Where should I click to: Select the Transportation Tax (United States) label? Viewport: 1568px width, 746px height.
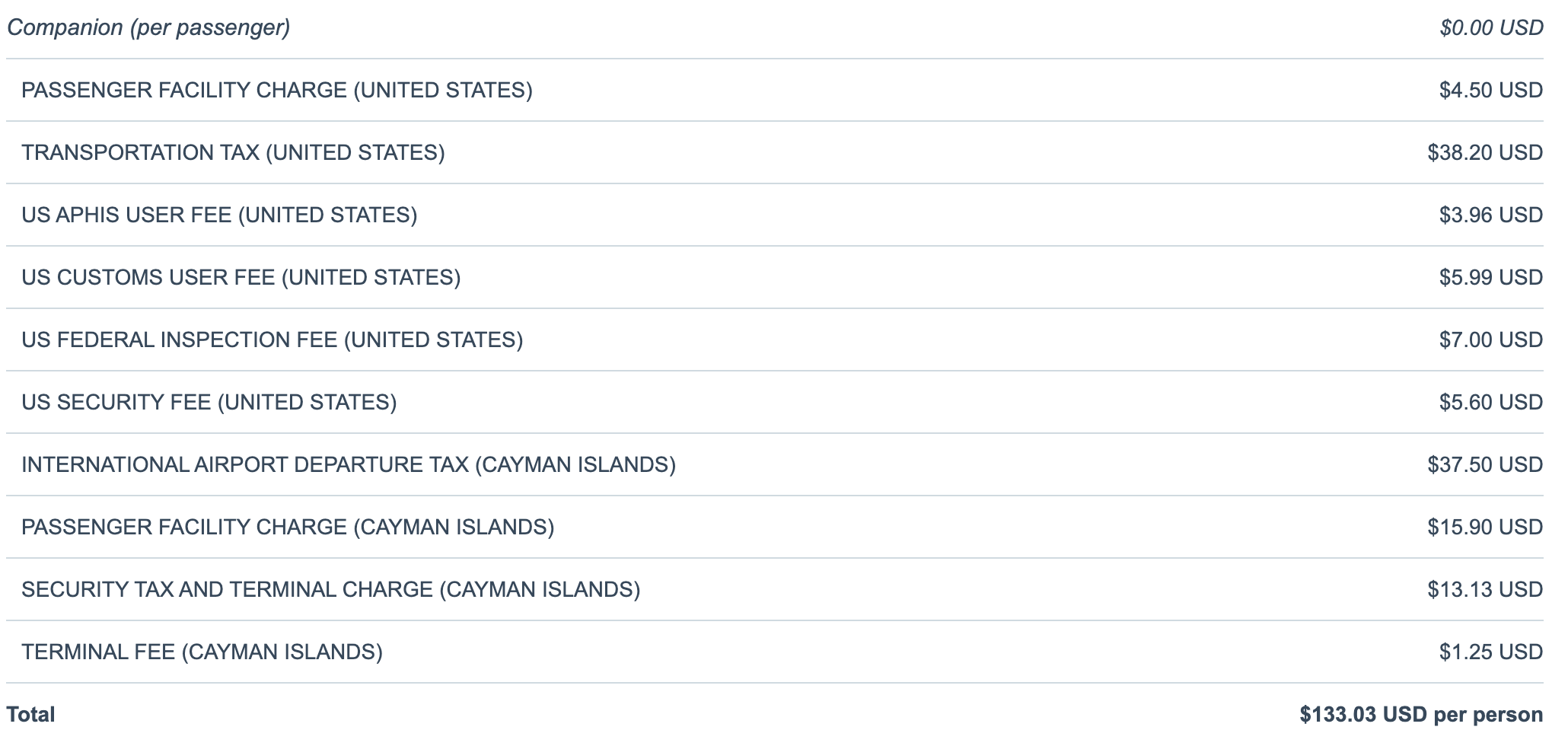[233, 153]
